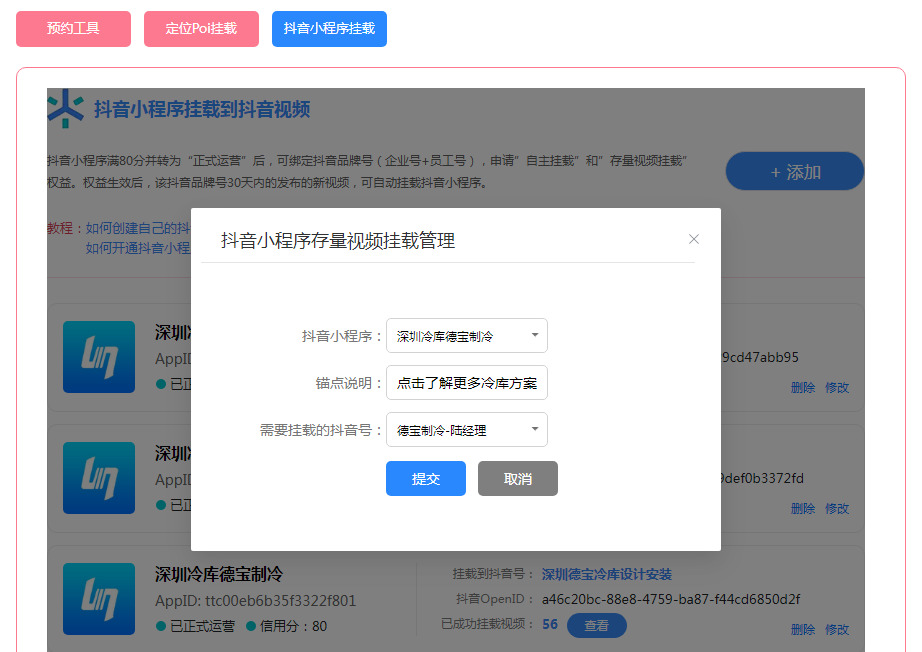
Task: Delete the entry ending 9cd47abb95
Action: tap(803, 387)
